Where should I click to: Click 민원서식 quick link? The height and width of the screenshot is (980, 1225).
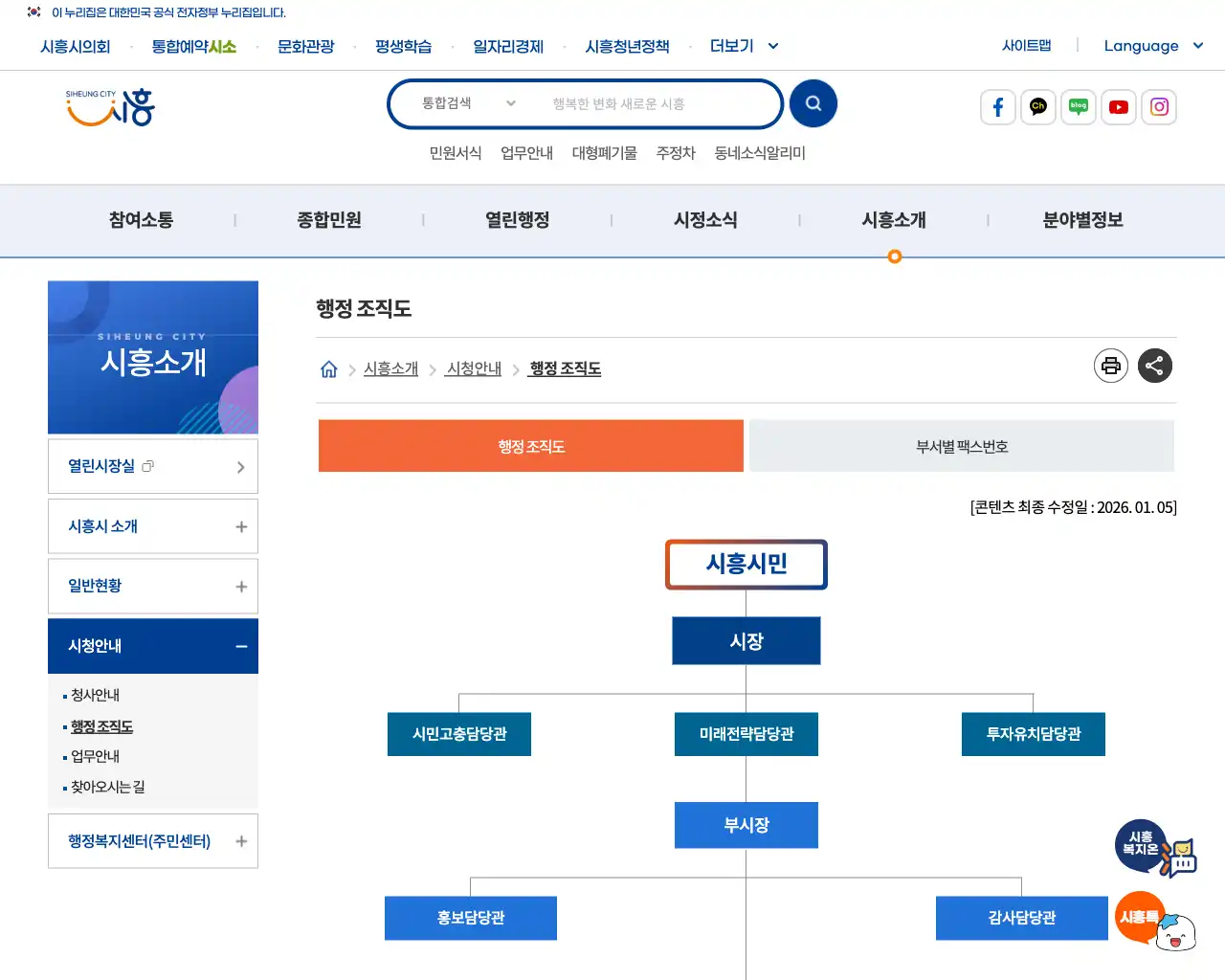(x=456, y=153)
